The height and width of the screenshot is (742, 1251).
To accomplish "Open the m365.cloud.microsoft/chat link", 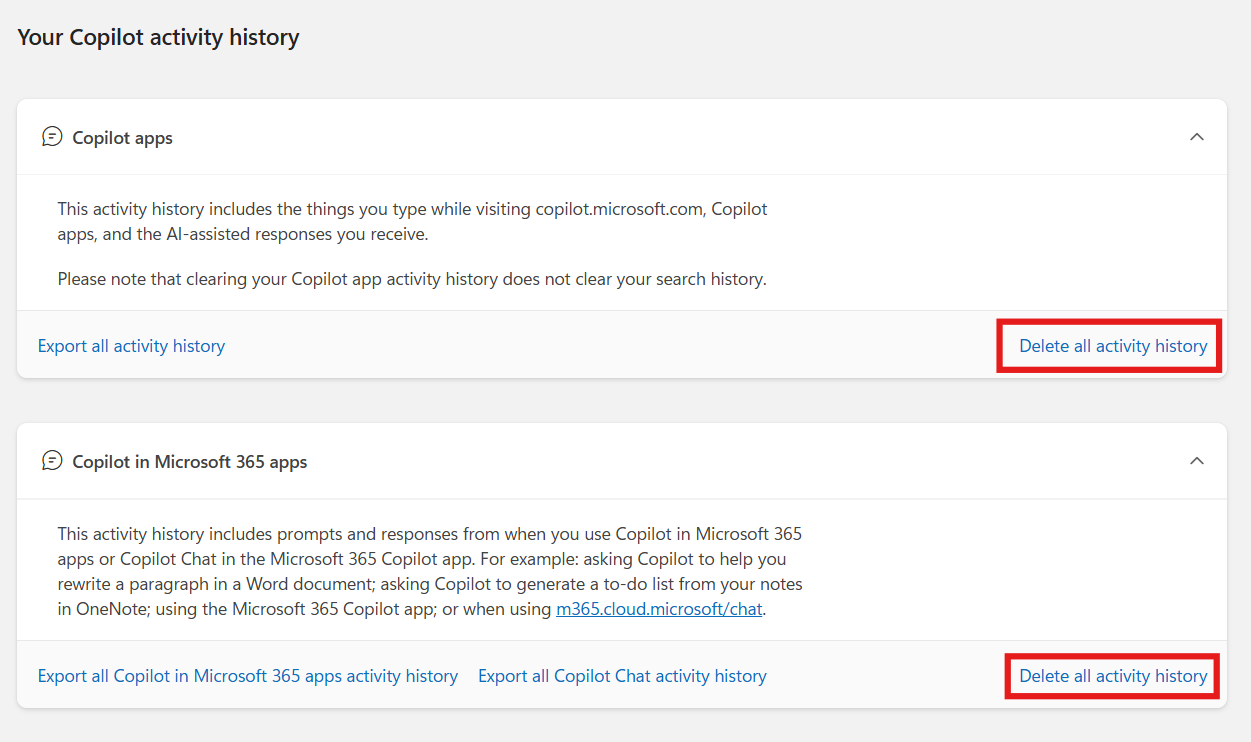I will click(x=659, y=609).
